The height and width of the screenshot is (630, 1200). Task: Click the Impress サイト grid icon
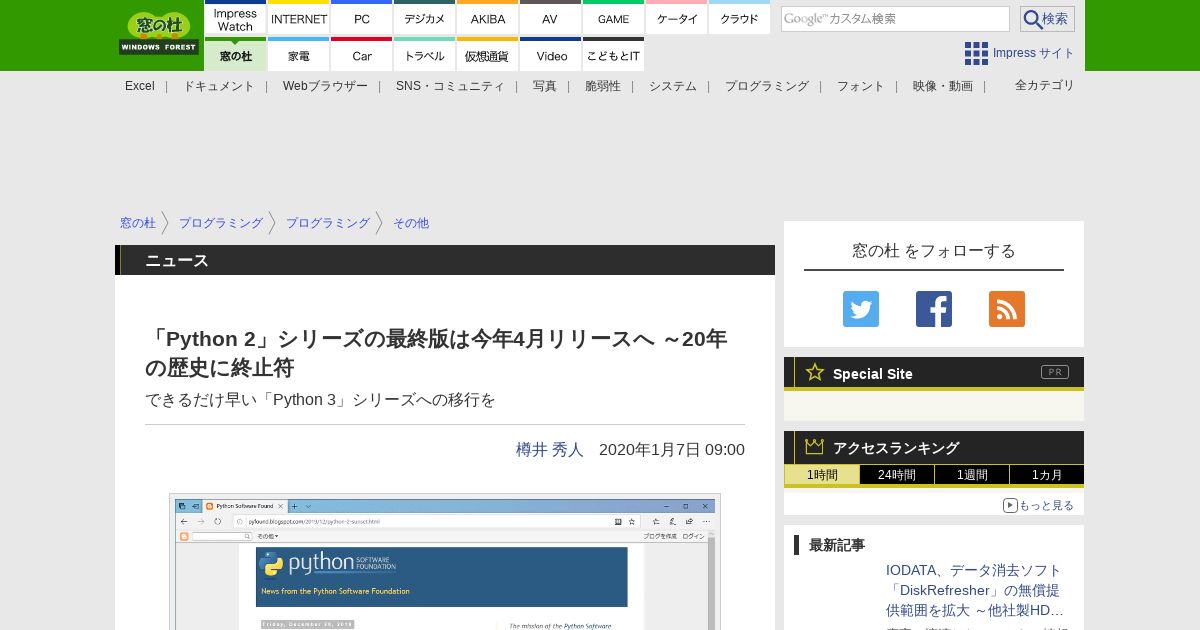point(976,53)
